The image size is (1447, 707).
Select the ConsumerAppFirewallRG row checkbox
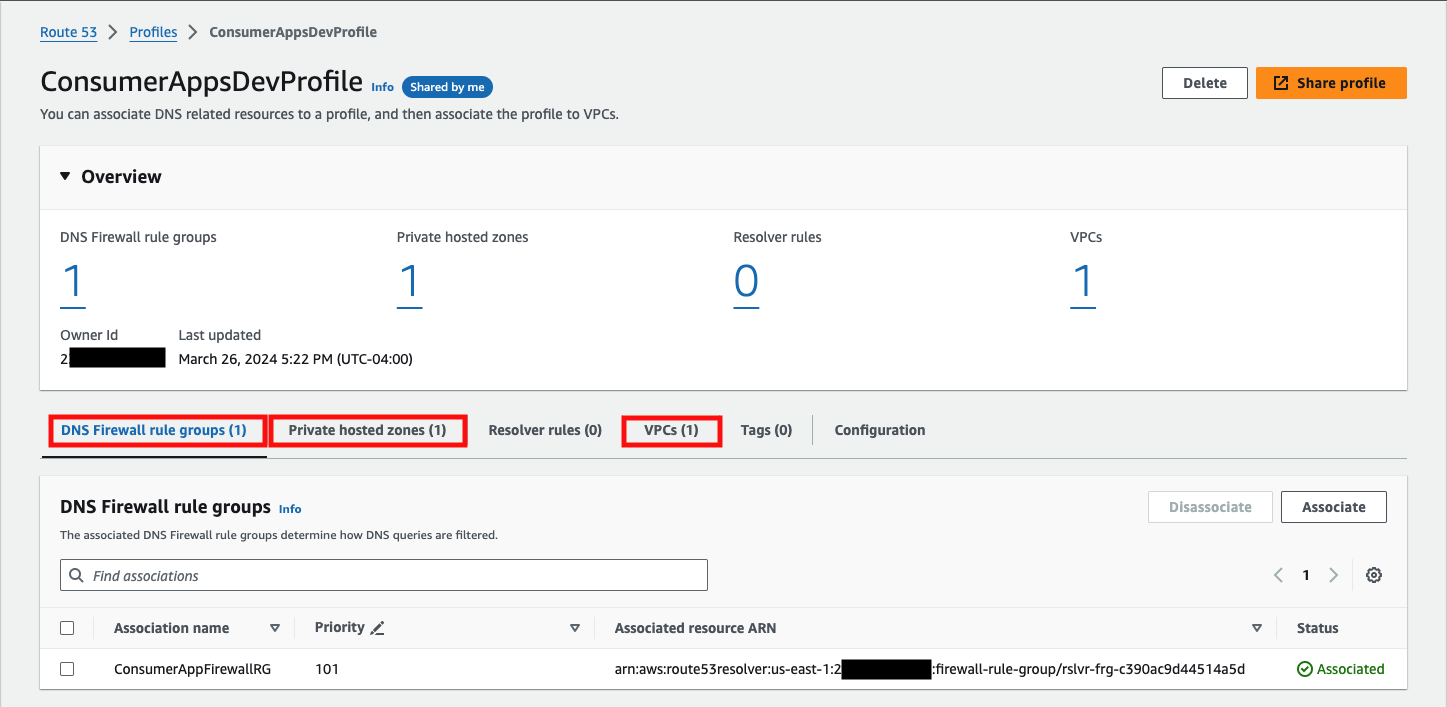(67, 669)
